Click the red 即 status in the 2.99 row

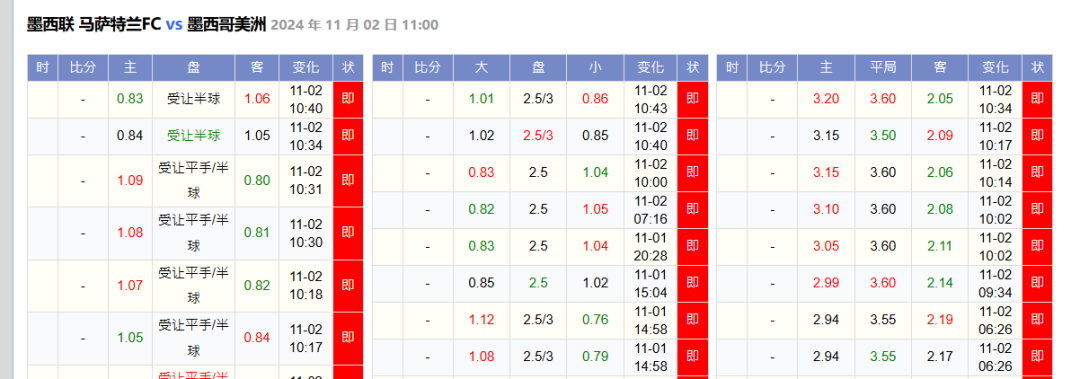tap(1037, 283)
